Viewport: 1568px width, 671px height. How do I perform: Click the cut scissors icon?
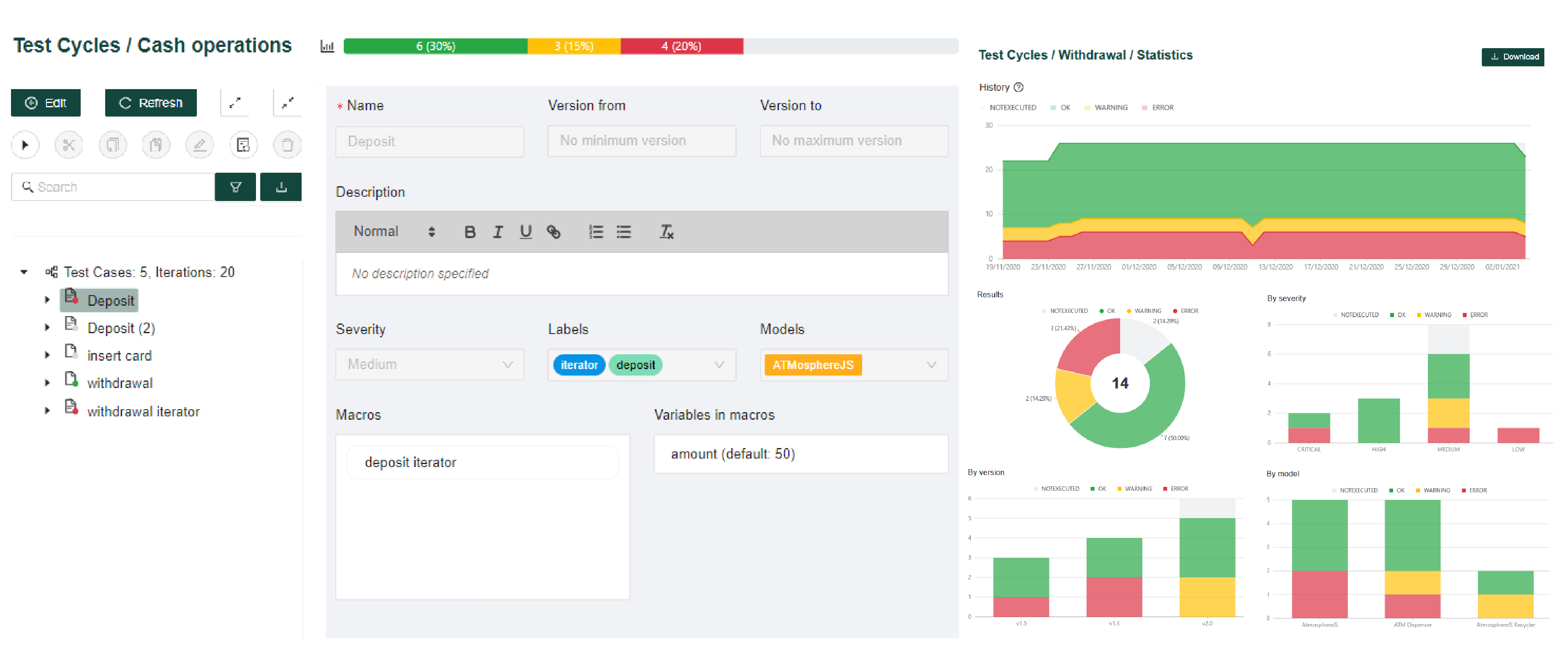tap(69, 145)
